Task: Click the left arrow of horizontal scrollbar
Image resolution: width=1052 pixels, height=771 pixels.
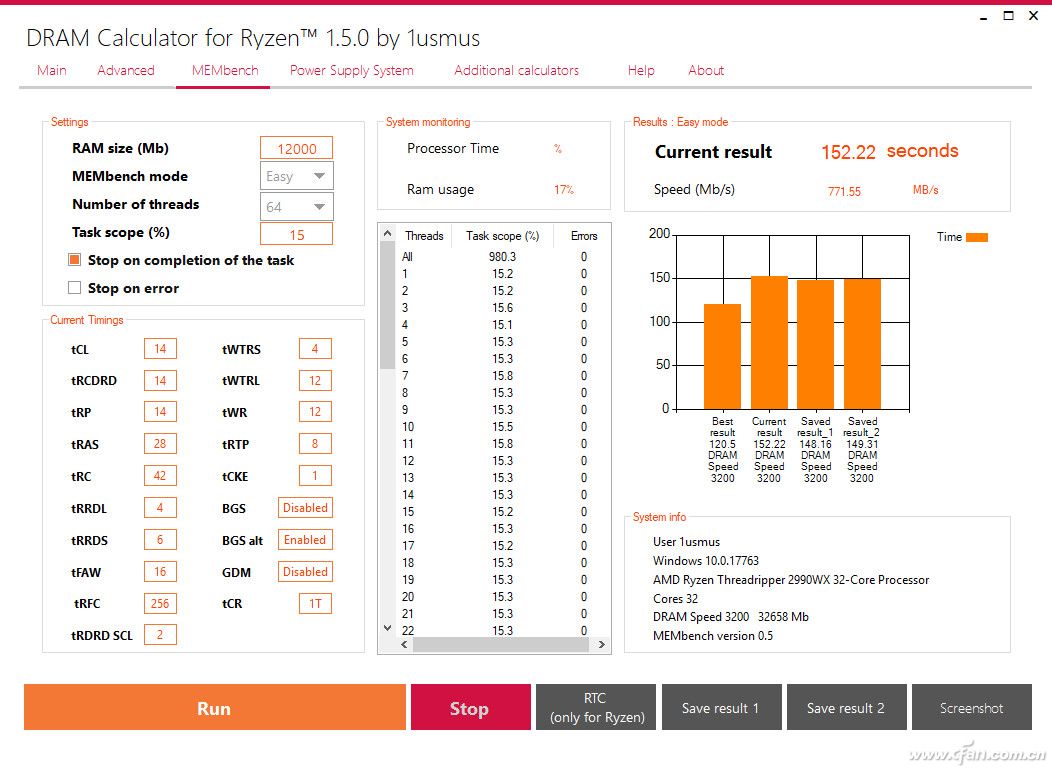Action: pos(404,644)
